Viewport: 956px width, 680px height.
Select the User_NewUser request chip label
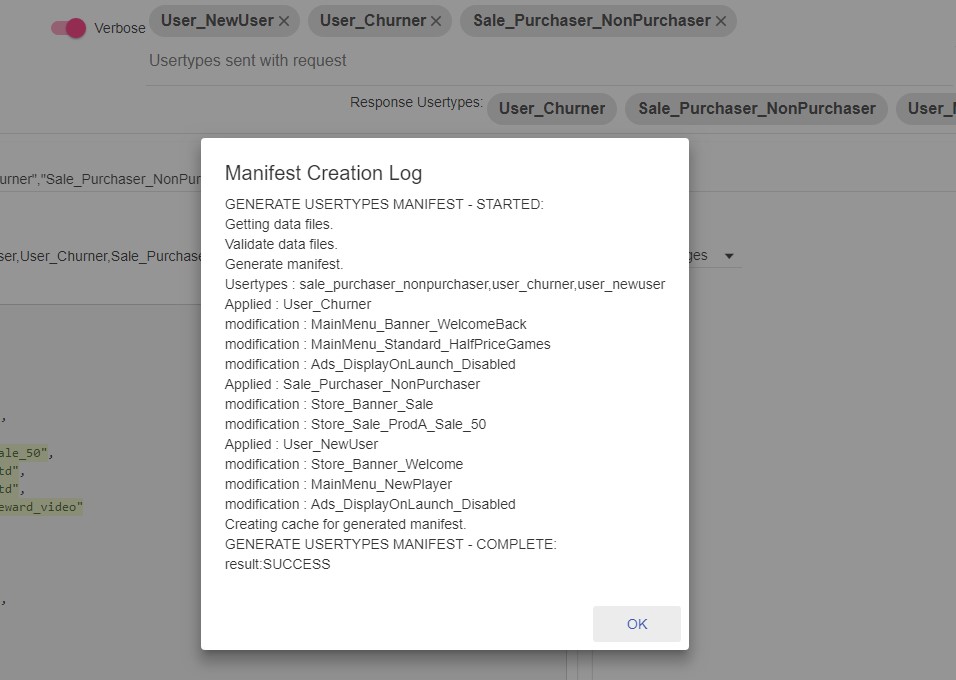coord(217,21)
